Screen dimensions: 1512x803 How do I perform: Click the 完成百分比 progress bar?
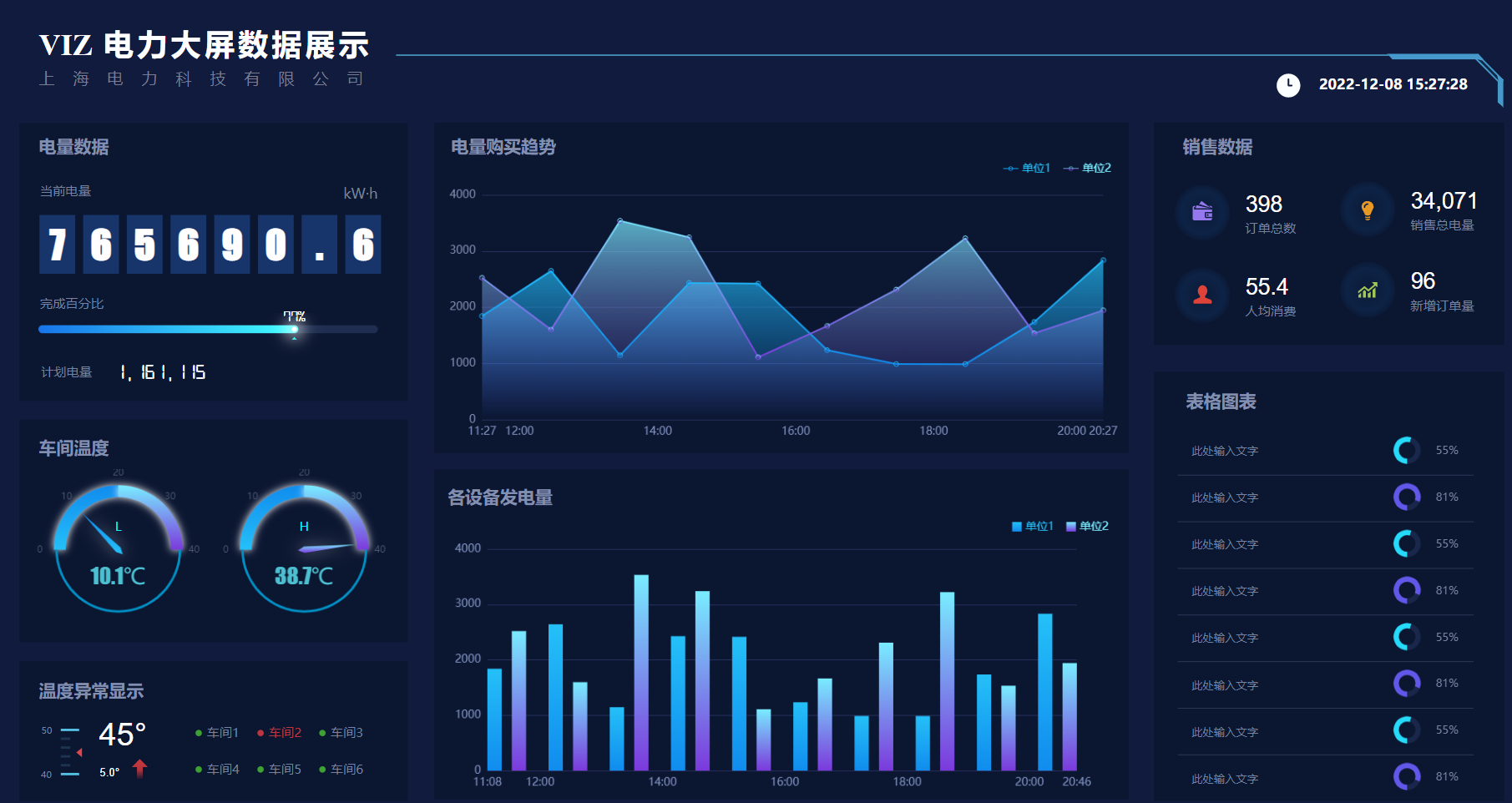click(x=208, y=330)
